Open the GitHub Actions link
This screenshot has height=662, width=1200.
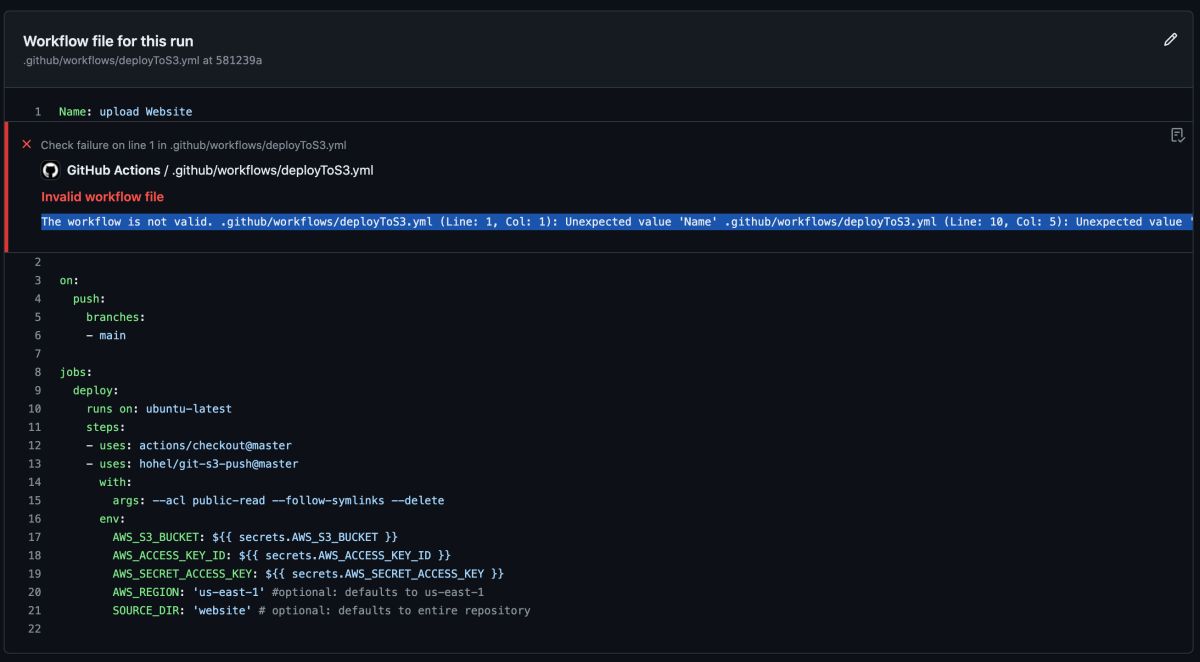[113, 170]
